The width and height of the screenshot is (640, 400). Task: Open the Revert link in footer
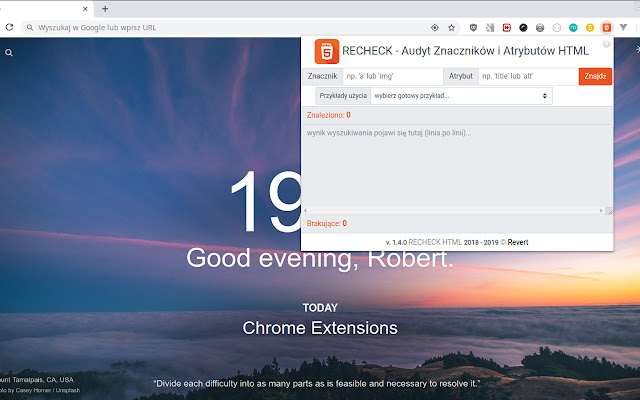(519, 242)
